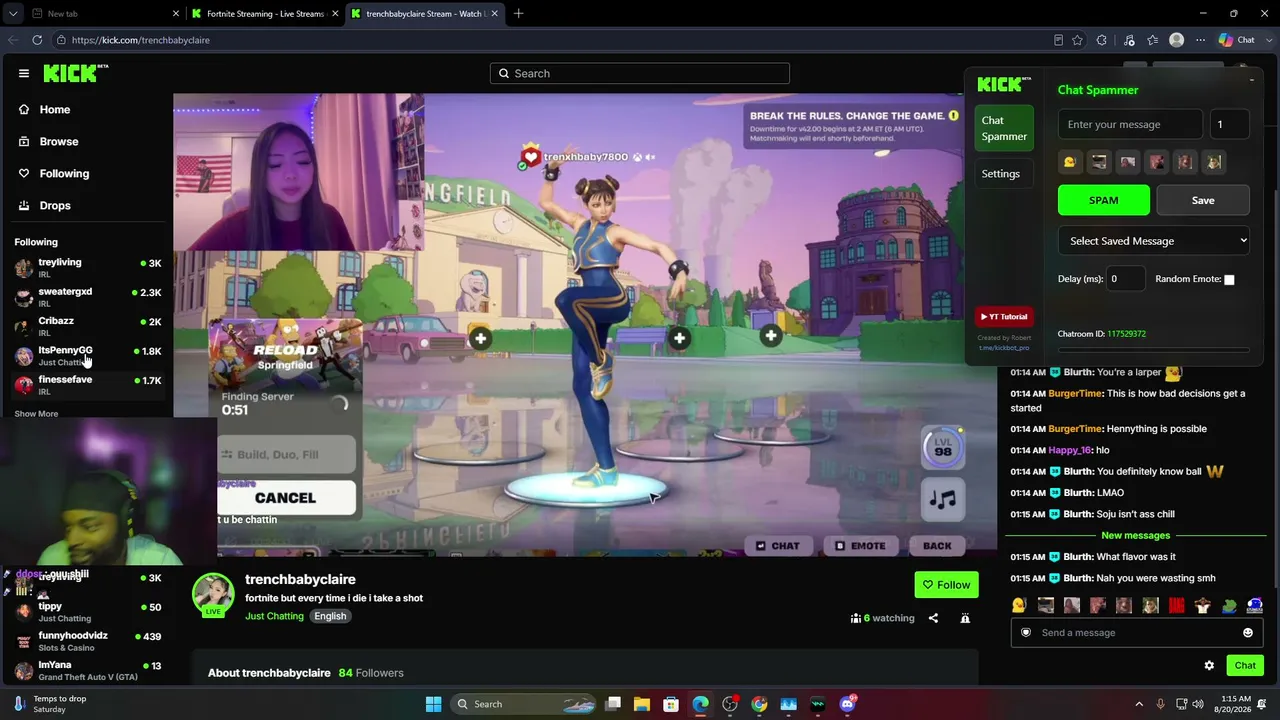The image size is (1280, 720).
Task: Open sweatergxd channel in Following list
Action: pyautogui.click(x=88, y=297)
